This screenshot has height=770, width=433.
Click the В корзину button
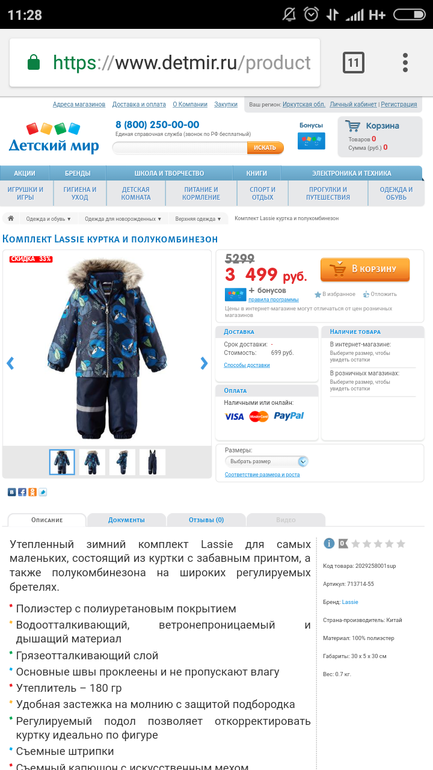click(x=365, y=269)
